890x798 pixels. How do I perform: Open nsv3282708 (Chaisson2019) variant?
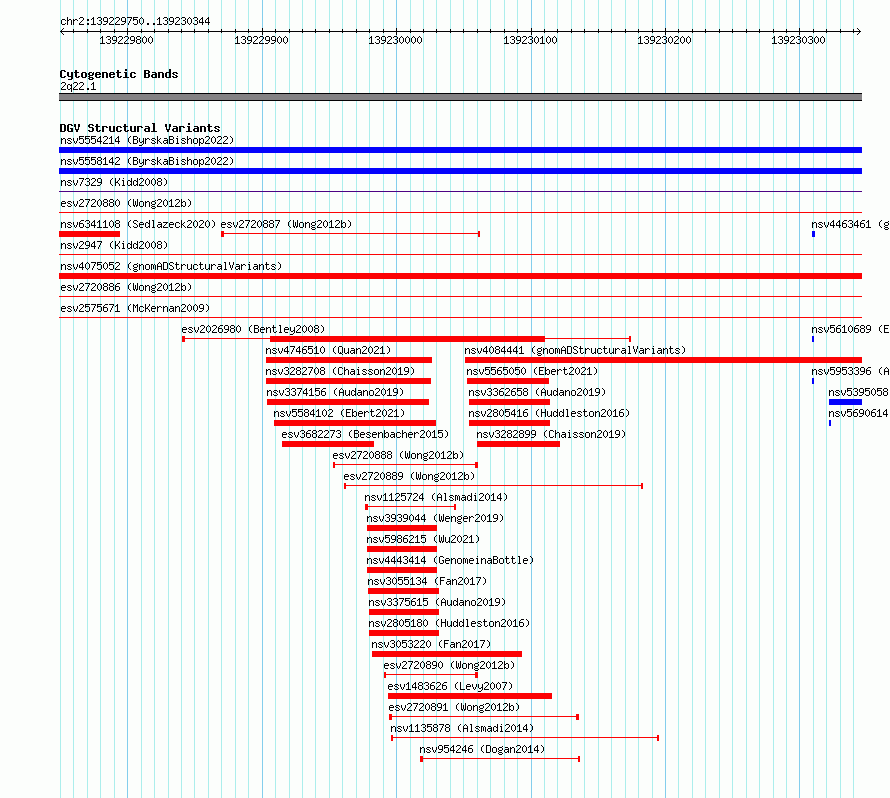(340, 371)
